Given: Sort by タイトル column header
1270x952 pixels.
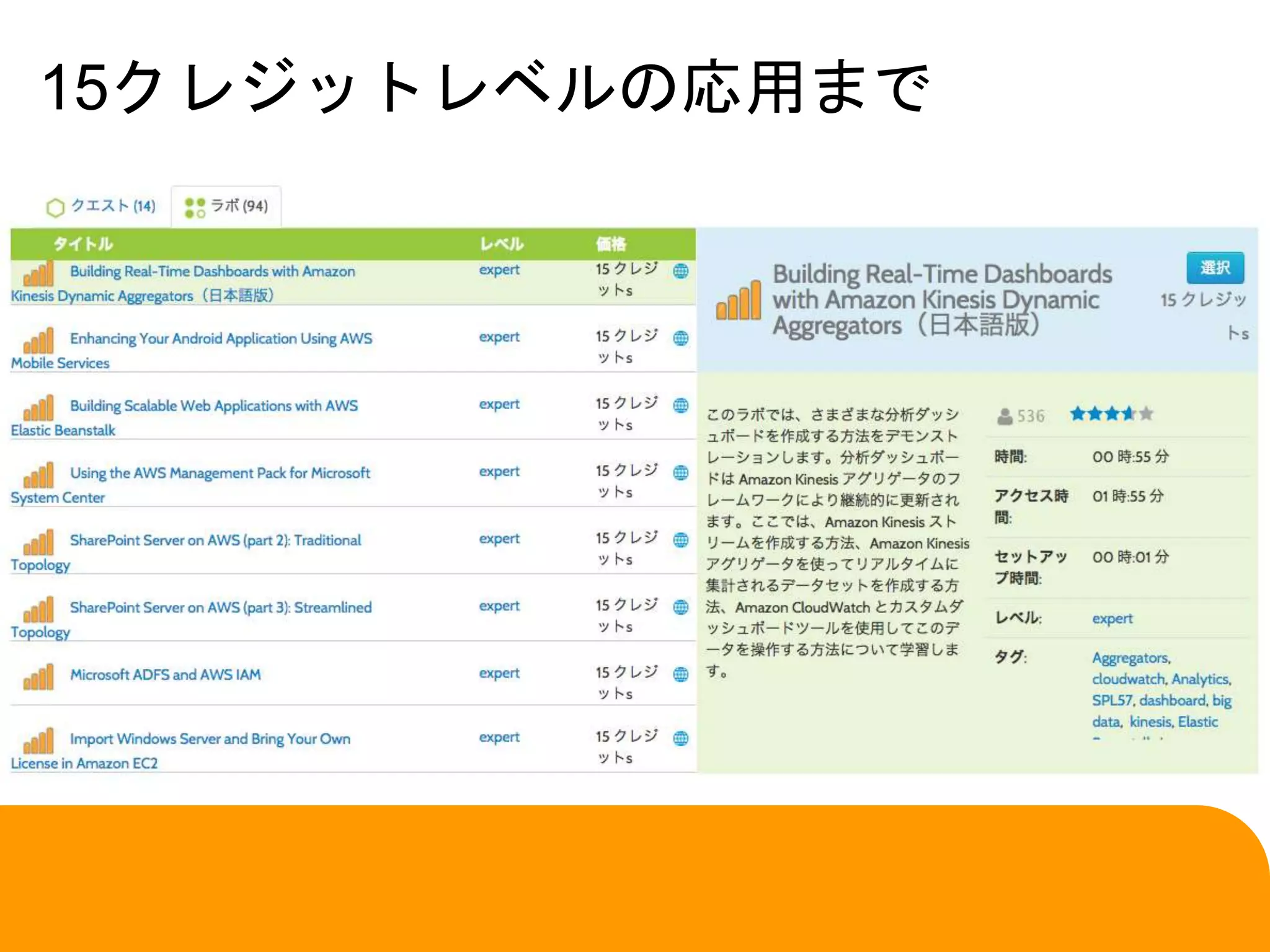Looking at the screenshot, I should pos(82,244).
